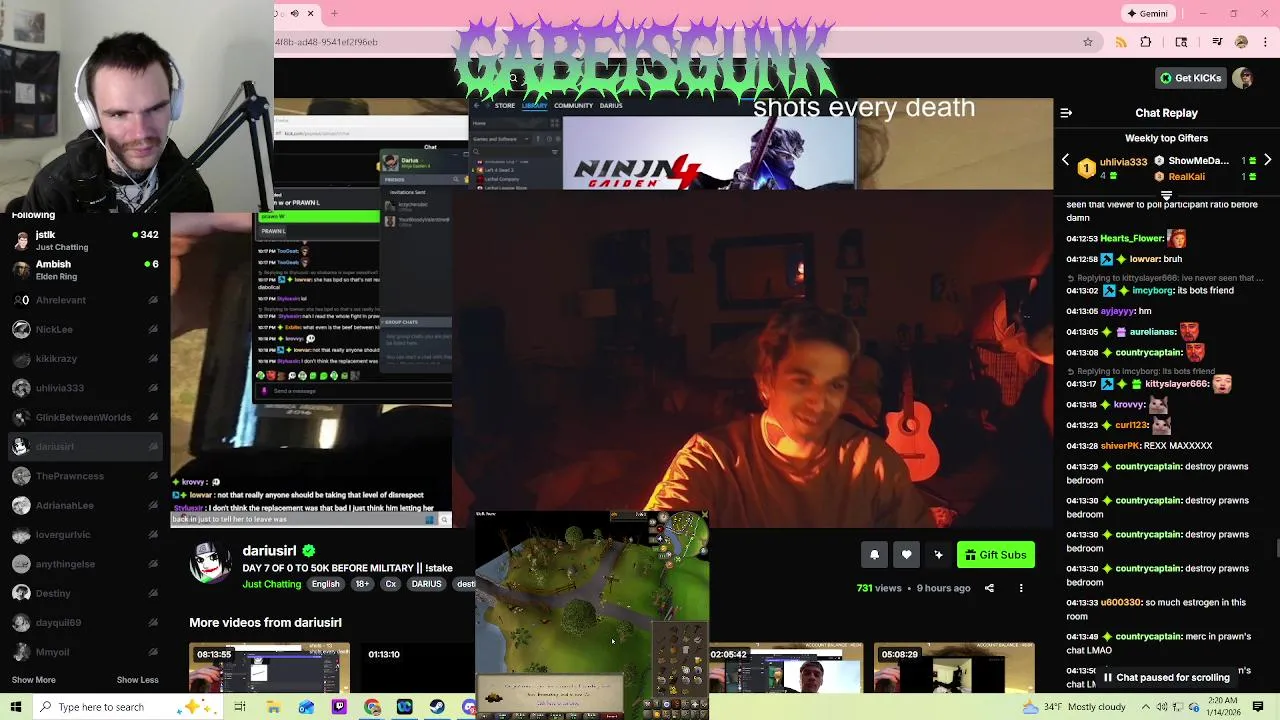Show previous weekly top gifters
Screen dimensions: 1280x720
click(x=1066, y=160)
